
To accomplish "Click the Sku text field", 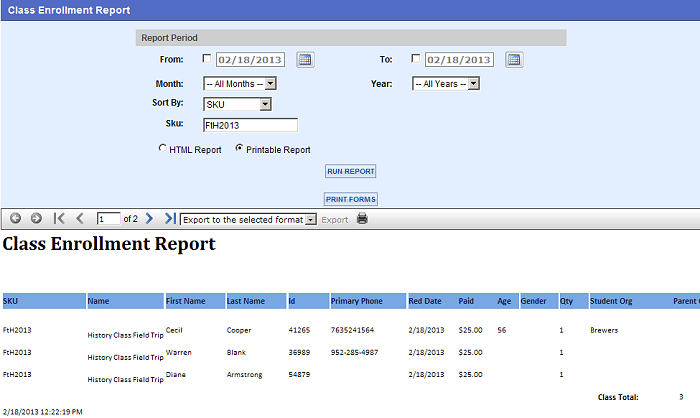I will coord(250,125).
